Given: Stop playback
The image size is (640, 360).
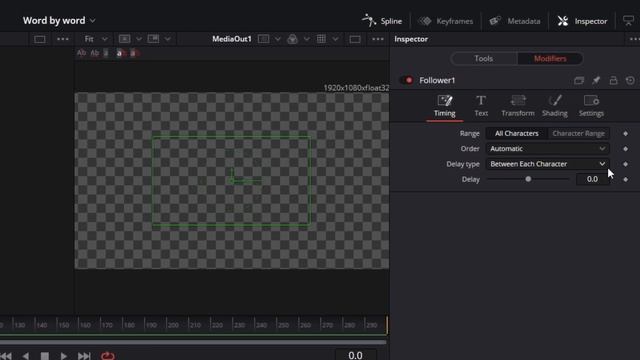Looking at the screenshot, I should 44,356.
